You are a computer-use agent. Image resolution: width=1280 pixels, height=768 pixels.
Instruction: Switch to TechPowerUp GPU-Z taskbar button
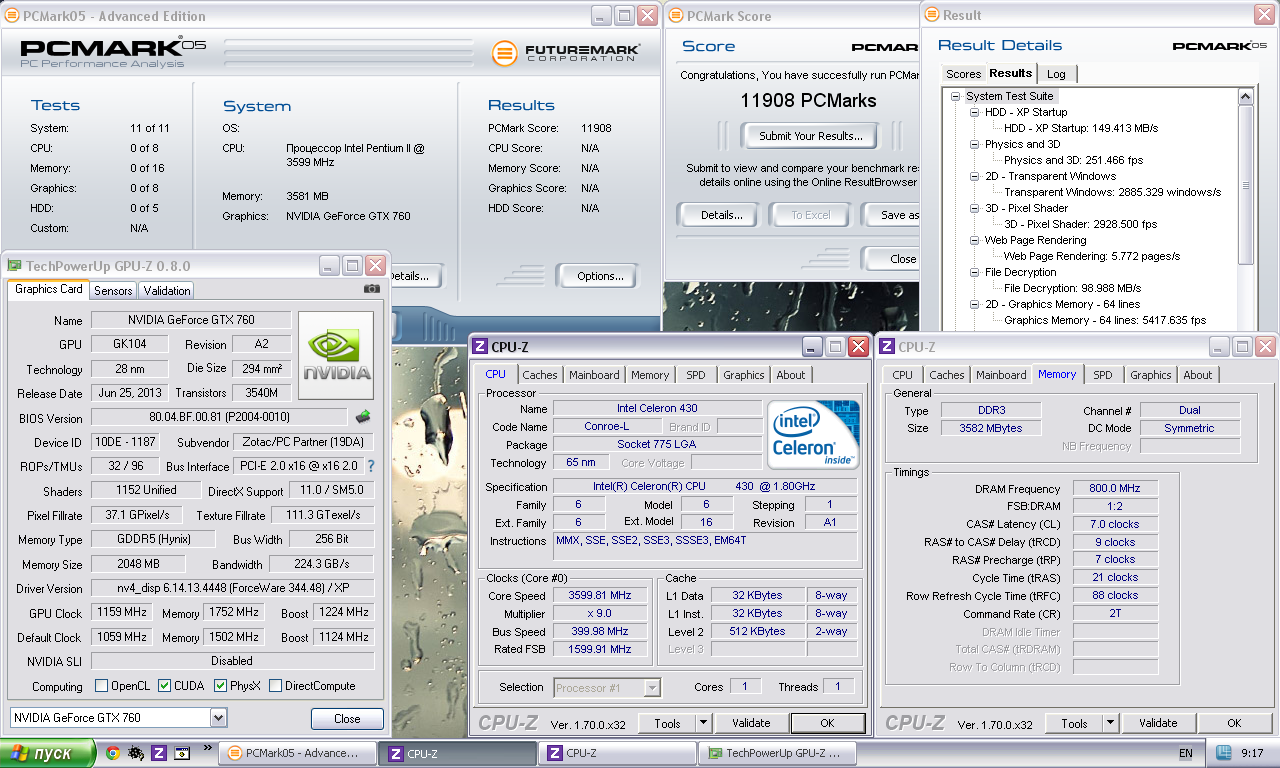(777, 753)
